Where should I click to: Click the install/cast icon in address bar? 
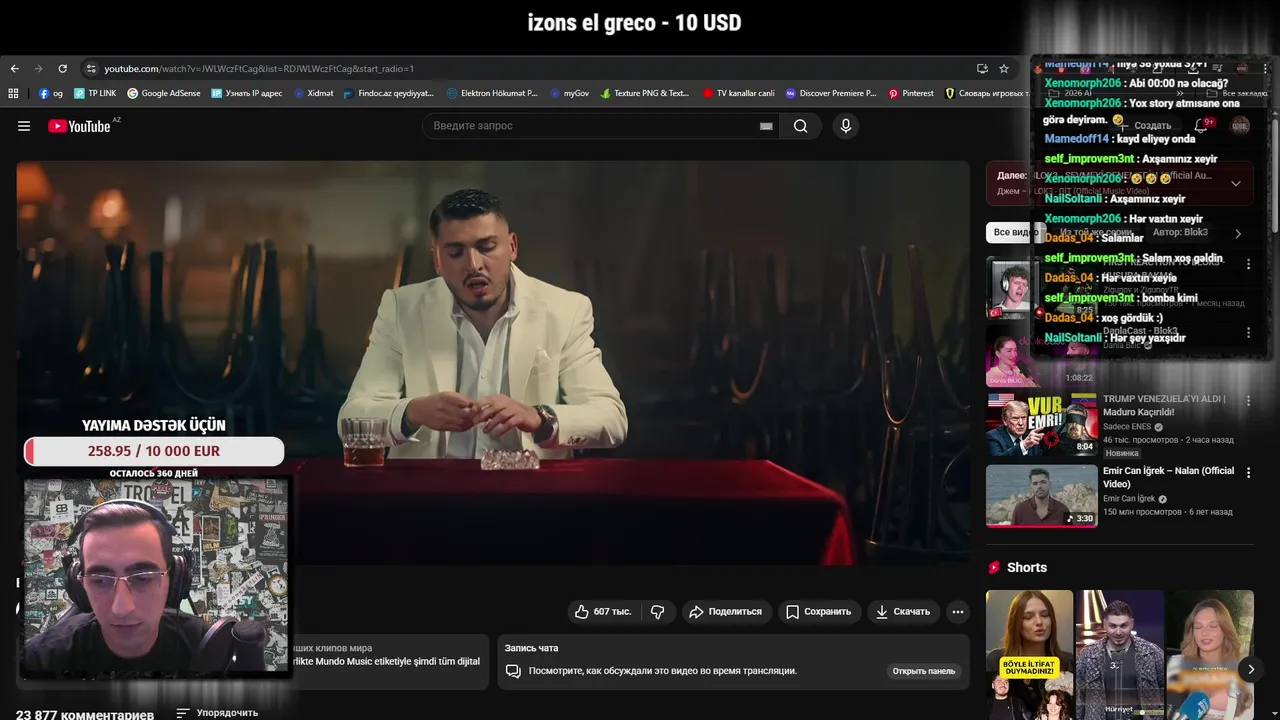pos(982,69)
